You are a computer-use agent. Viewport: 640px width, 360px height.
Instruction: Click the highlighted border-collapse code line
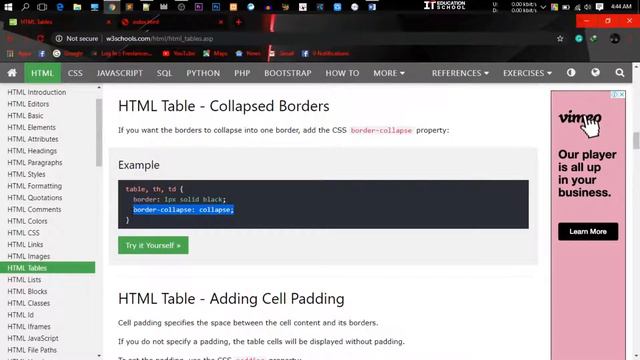click(183, 210)
